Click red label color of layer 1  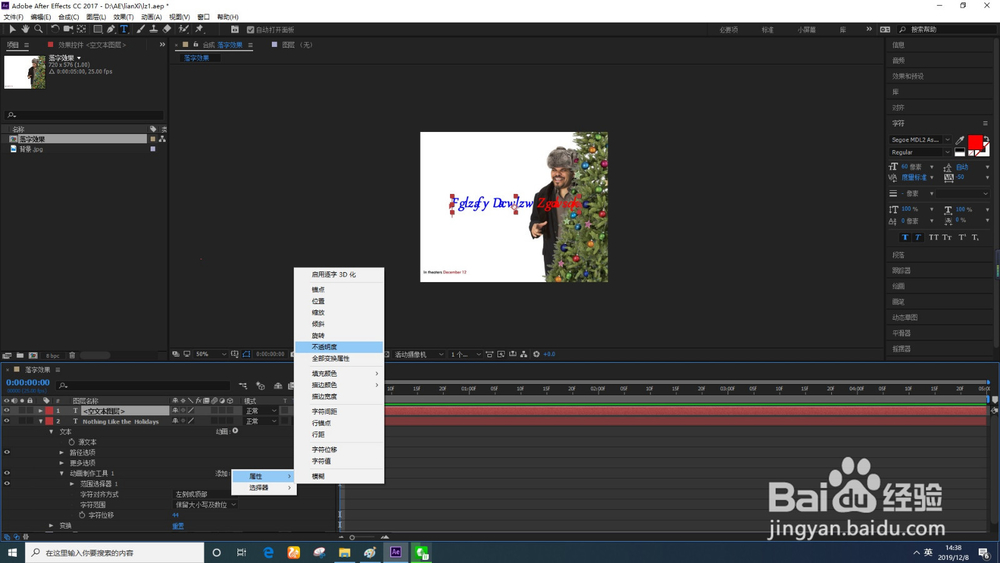49,411
